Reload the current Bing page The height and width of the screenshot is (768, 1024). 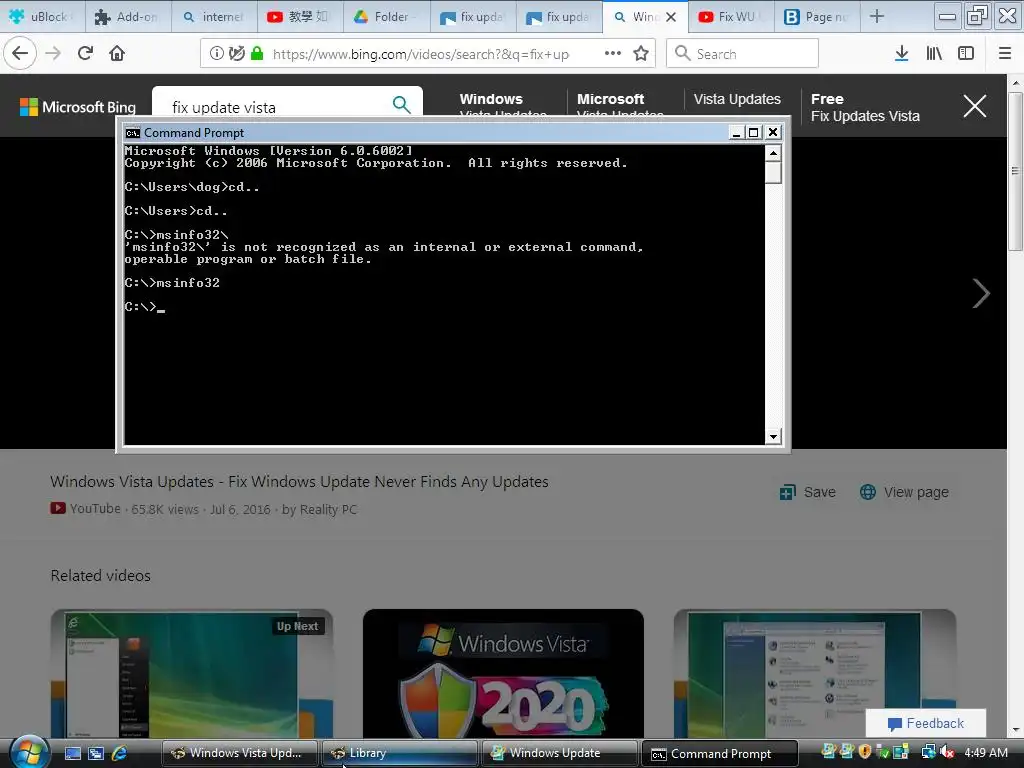pos(86,54)
